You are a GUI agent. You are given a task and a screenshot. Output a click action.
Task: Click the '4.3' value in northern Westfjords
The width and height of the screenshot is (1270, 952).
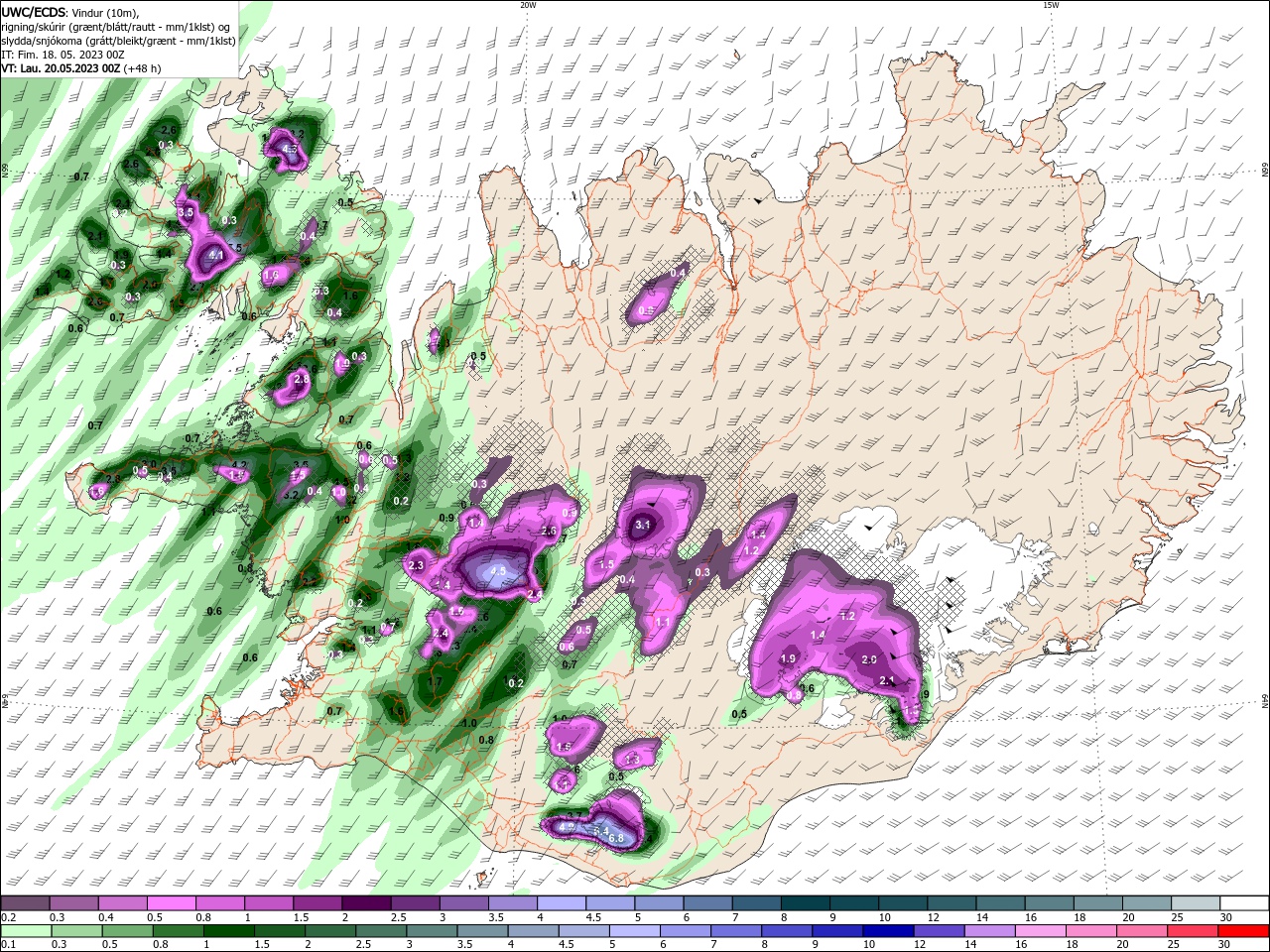[290, 149]
